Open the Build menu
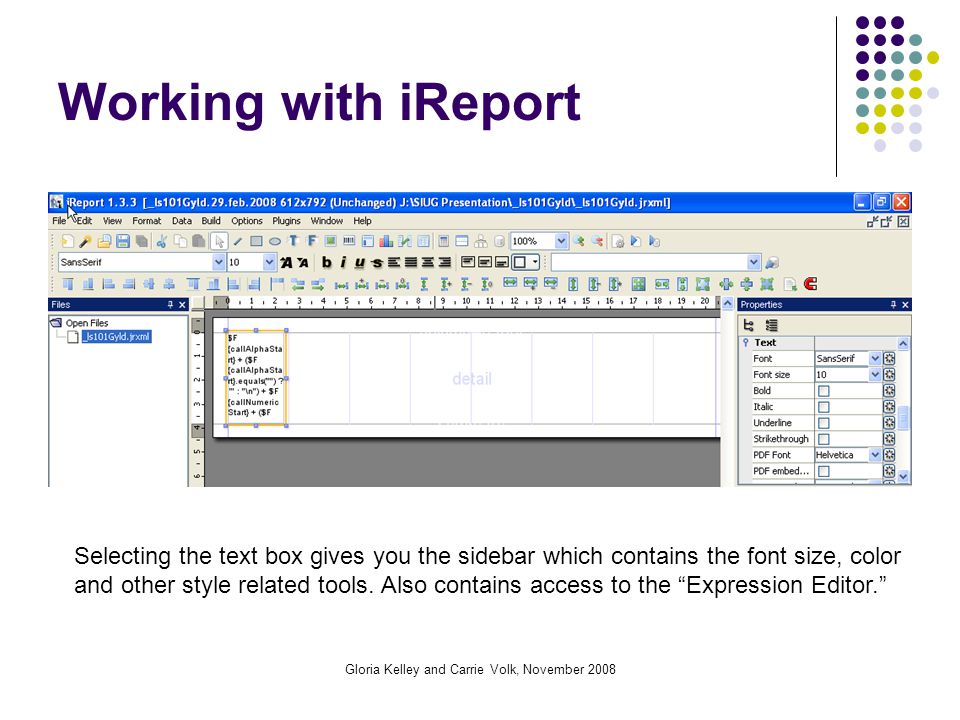960x720 pixels. pos(211,221)
